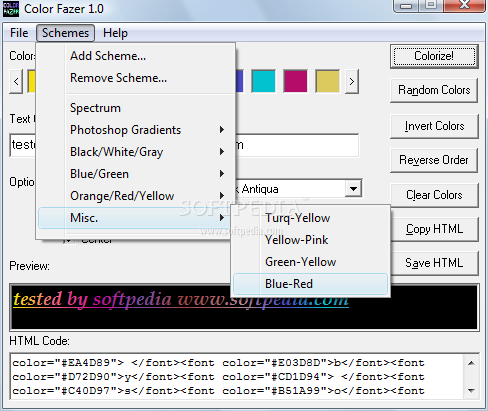Expand Blue/Green submenu
Viewport: 488px width, 411px height.
coord(137,174)
